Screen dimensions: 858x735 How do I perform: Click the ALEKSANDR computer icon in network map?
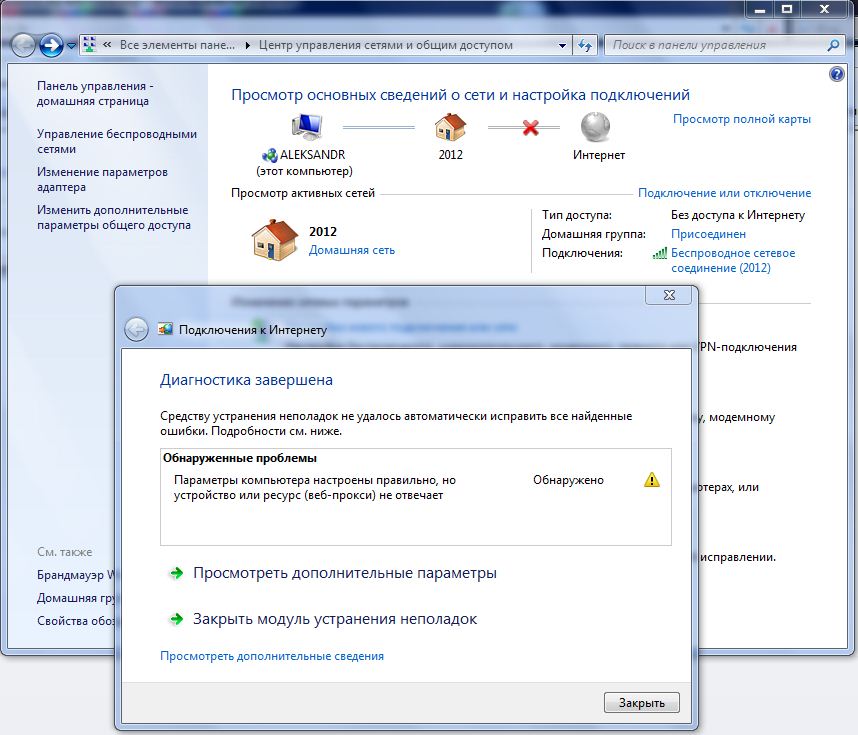click(x=305, y=127)
